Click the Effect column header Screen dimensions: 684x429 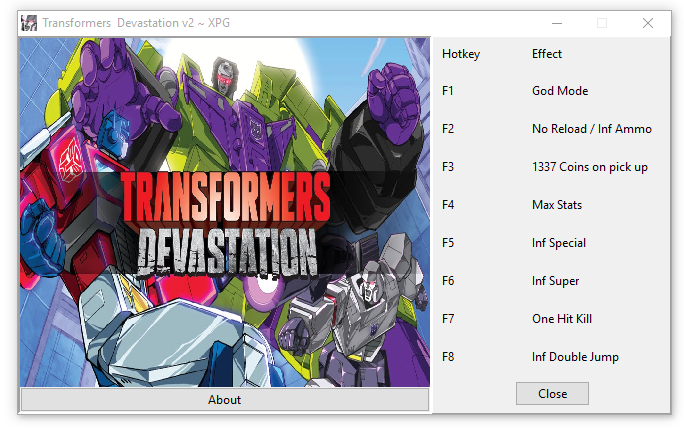[546, 54]
